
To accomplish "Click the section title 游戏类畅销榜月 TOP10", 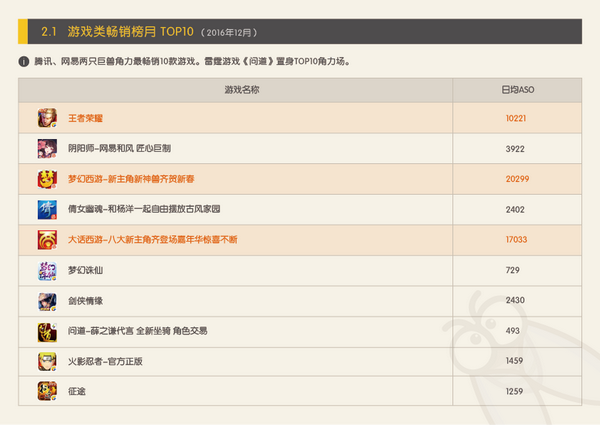I will pyautogui.click(x=130, y=31).
